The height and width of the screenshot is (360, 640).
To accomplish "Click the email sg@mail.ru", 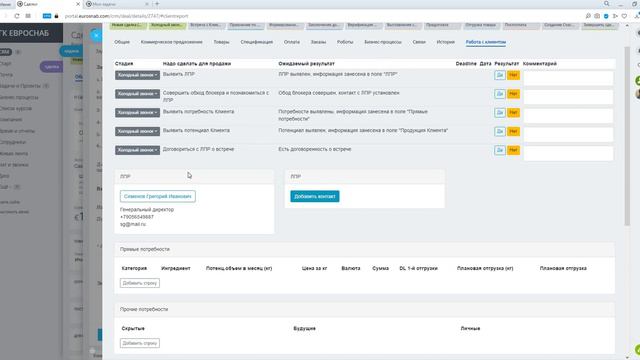I will pos(133,224).
